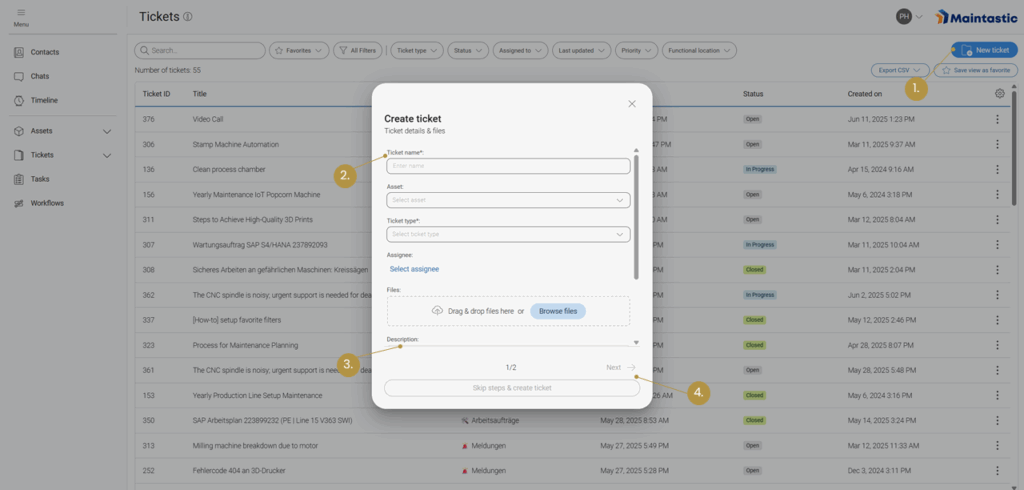Click the Contacts icon in sidebar
This screenshot has height=490, width=1024.
coord(20,52)
